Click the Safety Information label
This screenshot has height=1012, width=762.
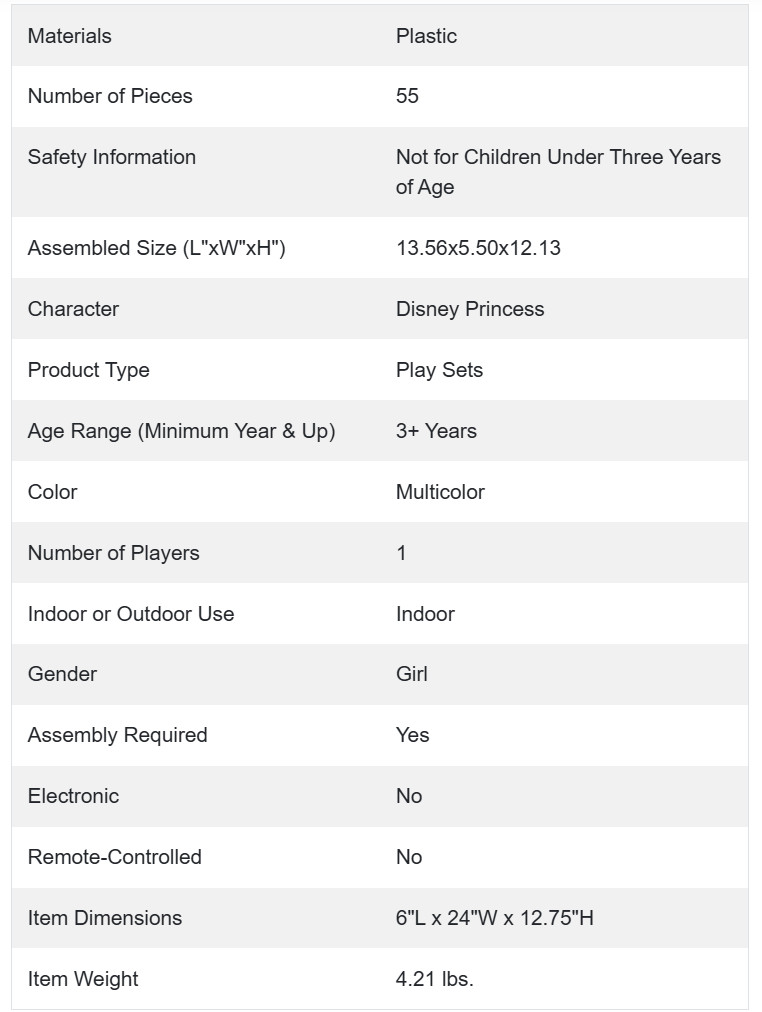click(111, 157)
